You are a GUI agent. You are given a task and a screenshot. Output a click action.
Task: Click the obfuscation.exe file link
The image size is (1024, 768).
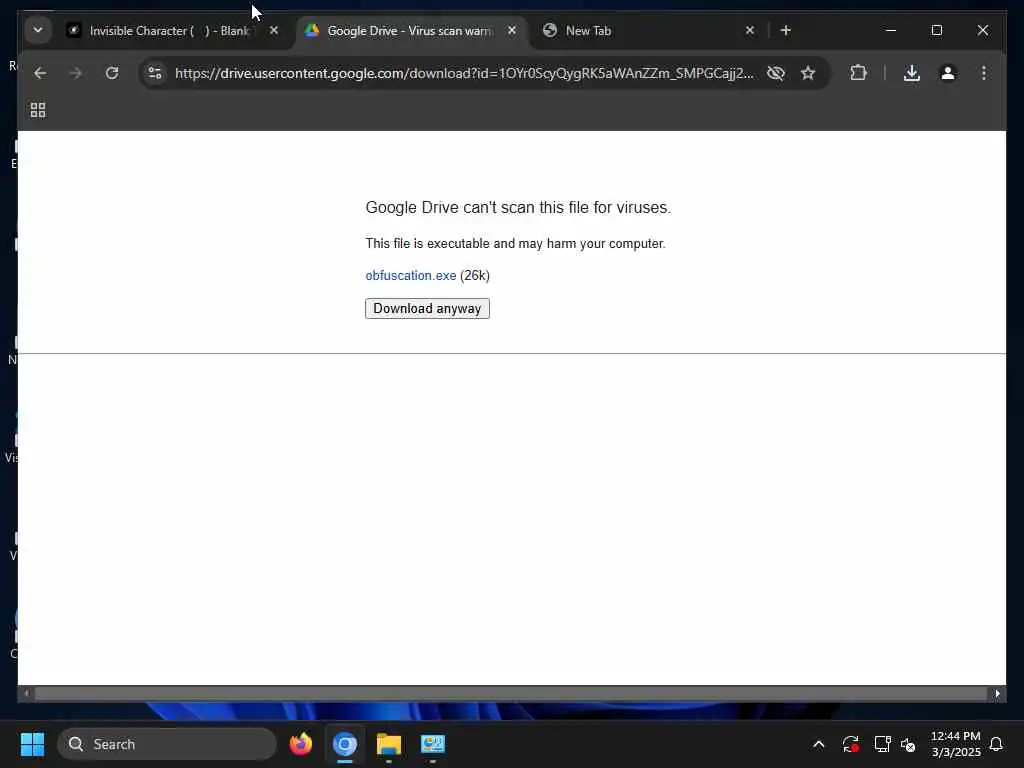[x=411, y=276]
